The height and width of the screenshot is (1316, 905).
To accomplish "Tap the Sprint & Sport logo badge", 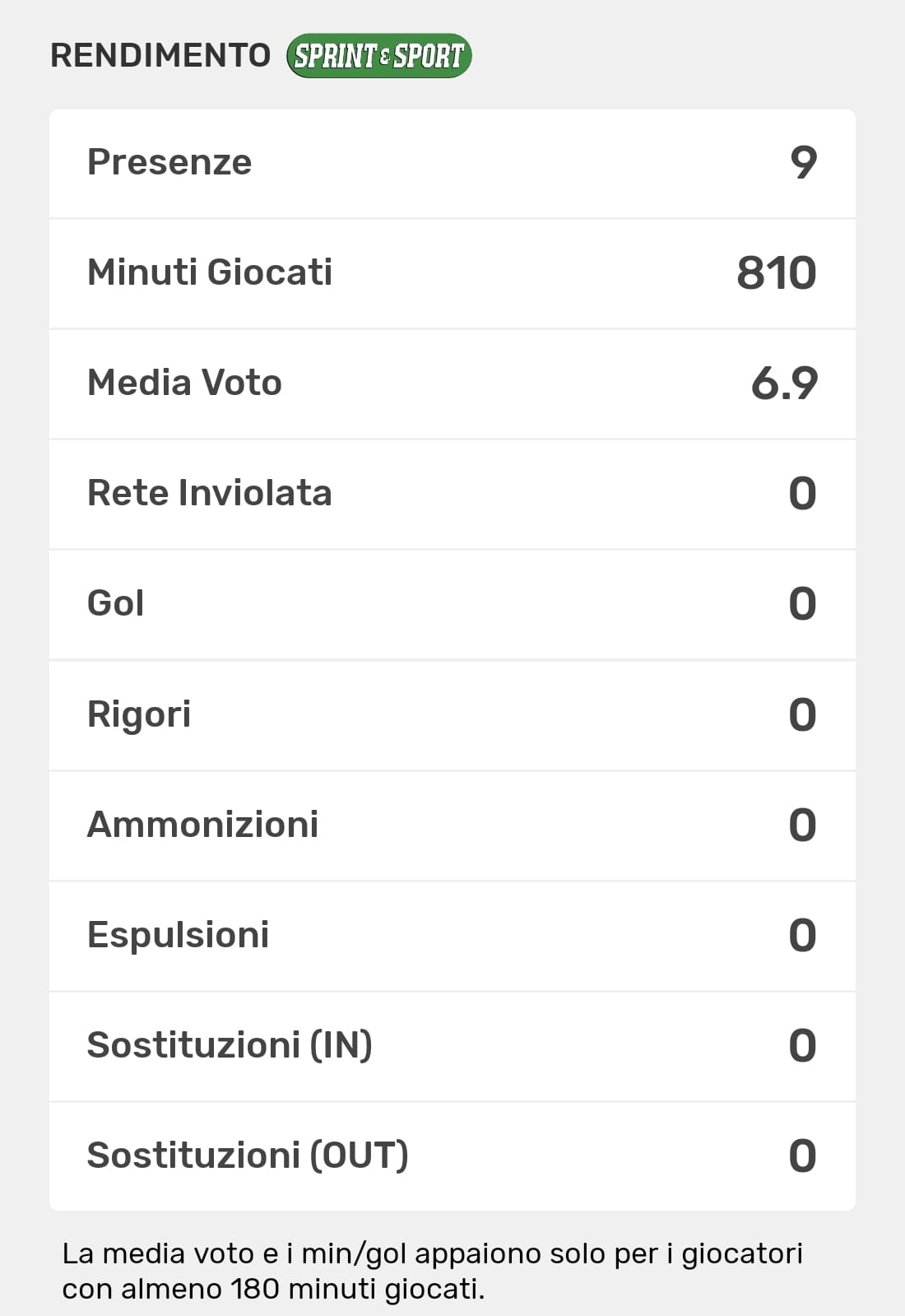I will click(378, 56).
